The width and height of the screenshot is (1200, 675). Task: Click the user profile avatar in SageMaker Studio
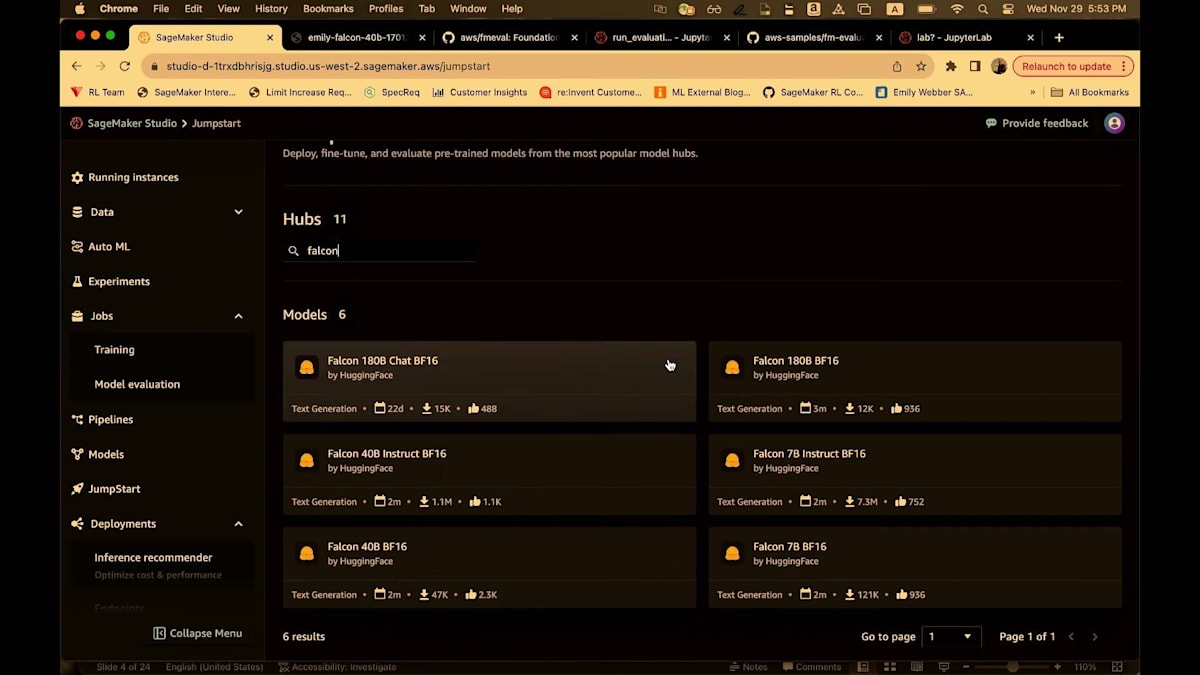1114,123
